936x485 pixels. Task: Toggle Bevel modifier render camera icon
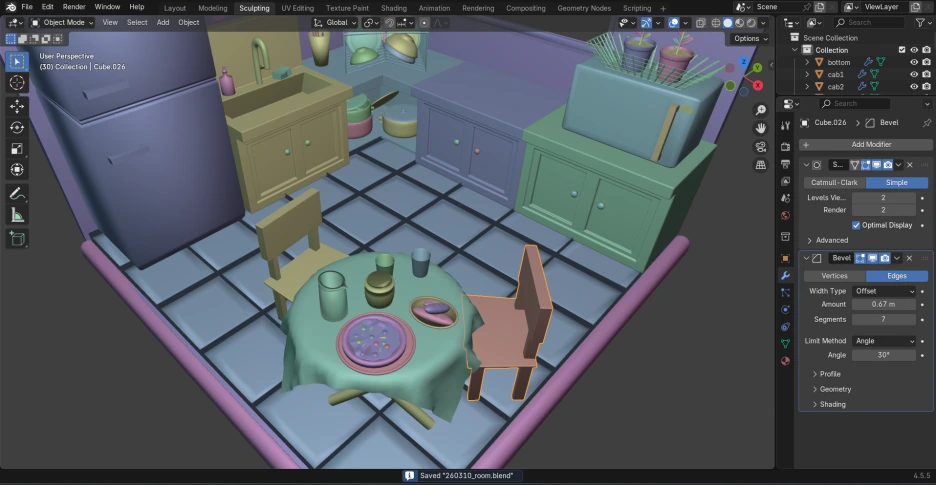pos(885,258)
